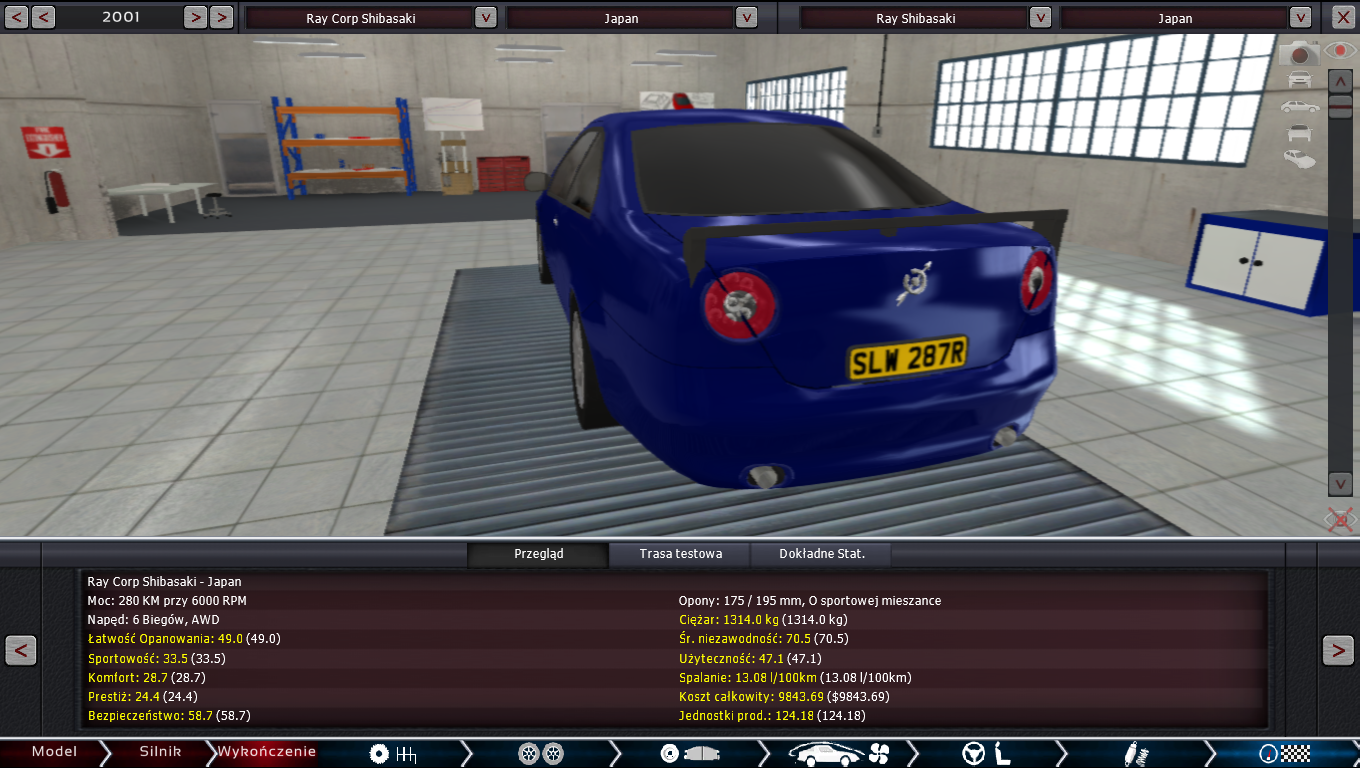Open the first Japan dropdown arrow

[746, 18]
